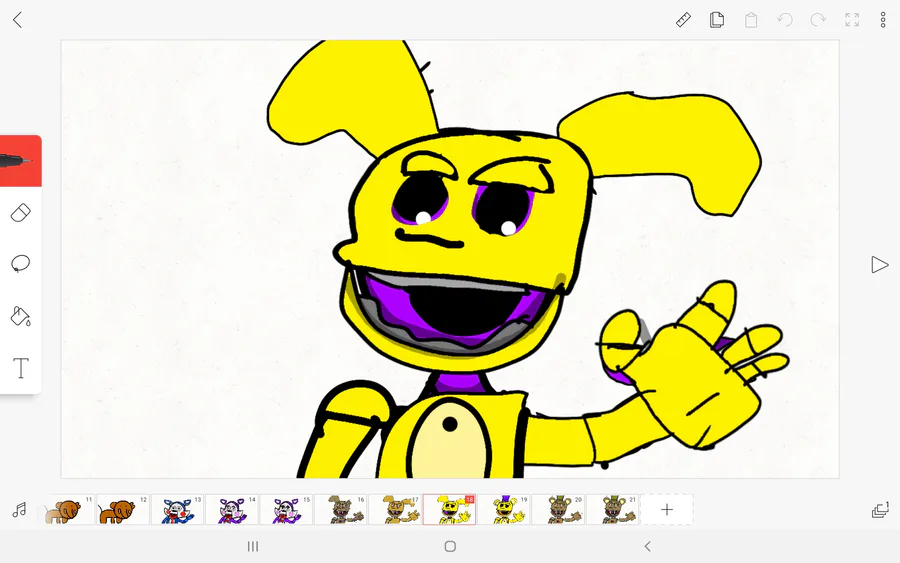The image size is (900, 563).
Task: Open the audio music track panel
Action: point(20,510)
